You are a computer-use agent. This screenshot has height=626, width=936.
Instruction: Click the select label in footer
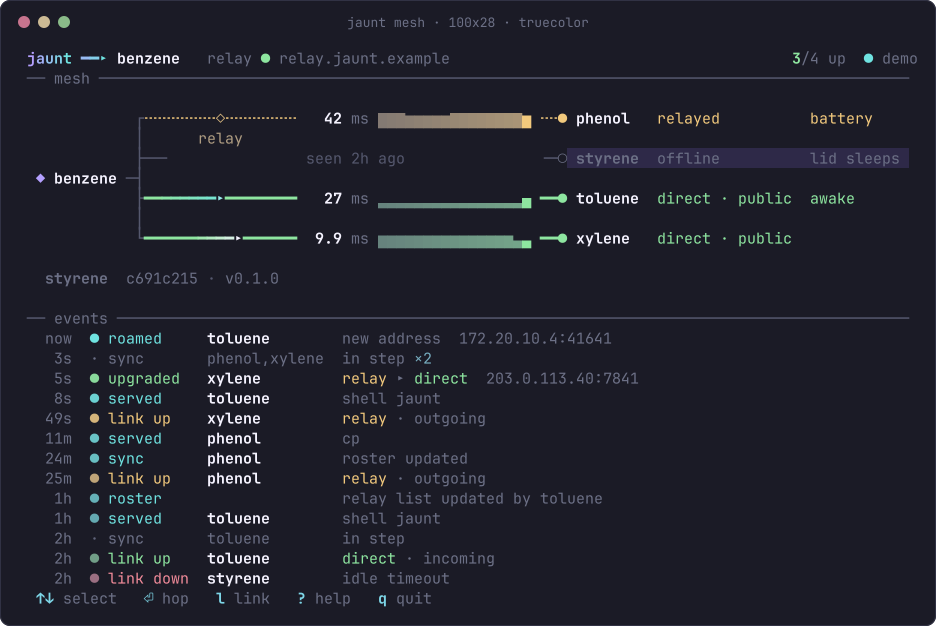coord(90,599)
